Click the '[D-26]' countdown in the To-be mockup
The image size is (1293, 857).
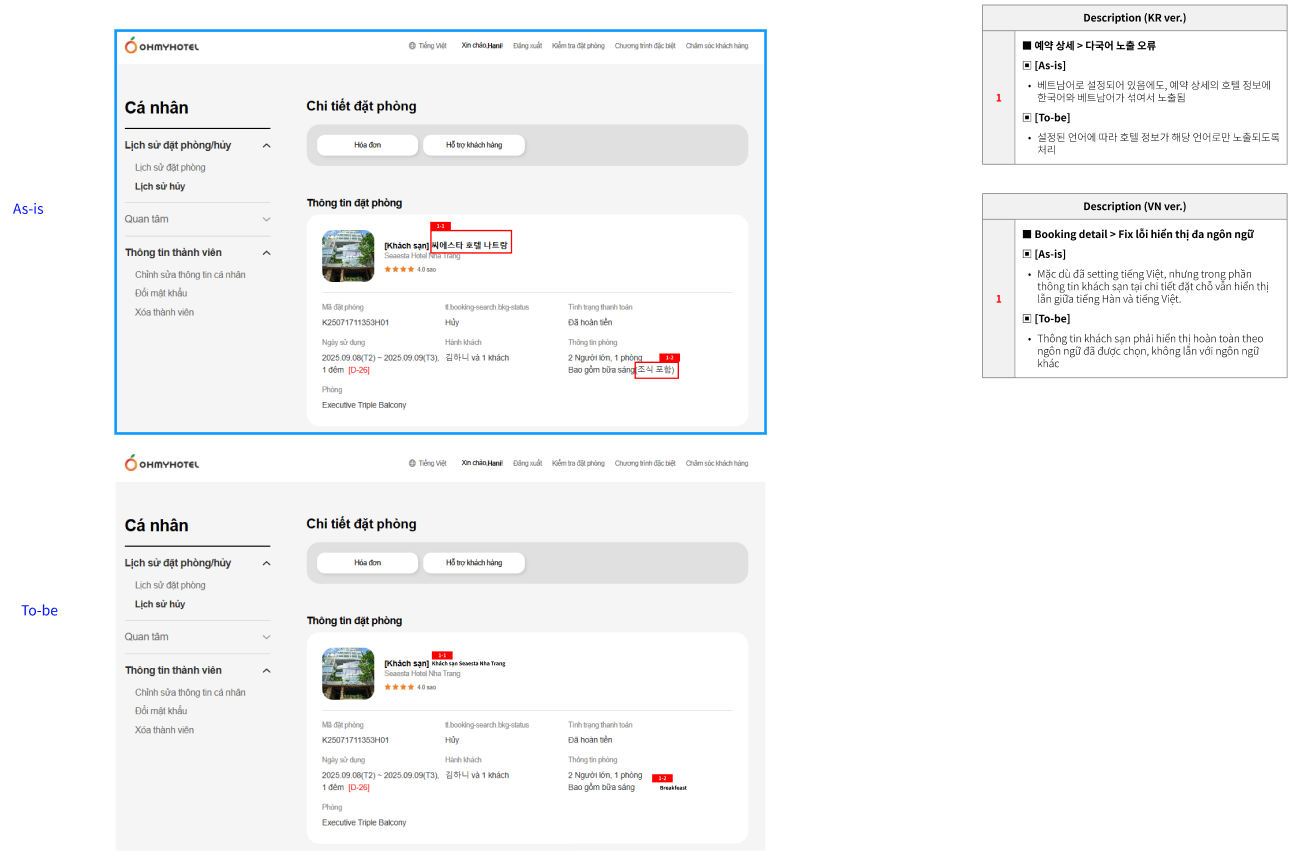pyautogui.click(x=359, y=788)
